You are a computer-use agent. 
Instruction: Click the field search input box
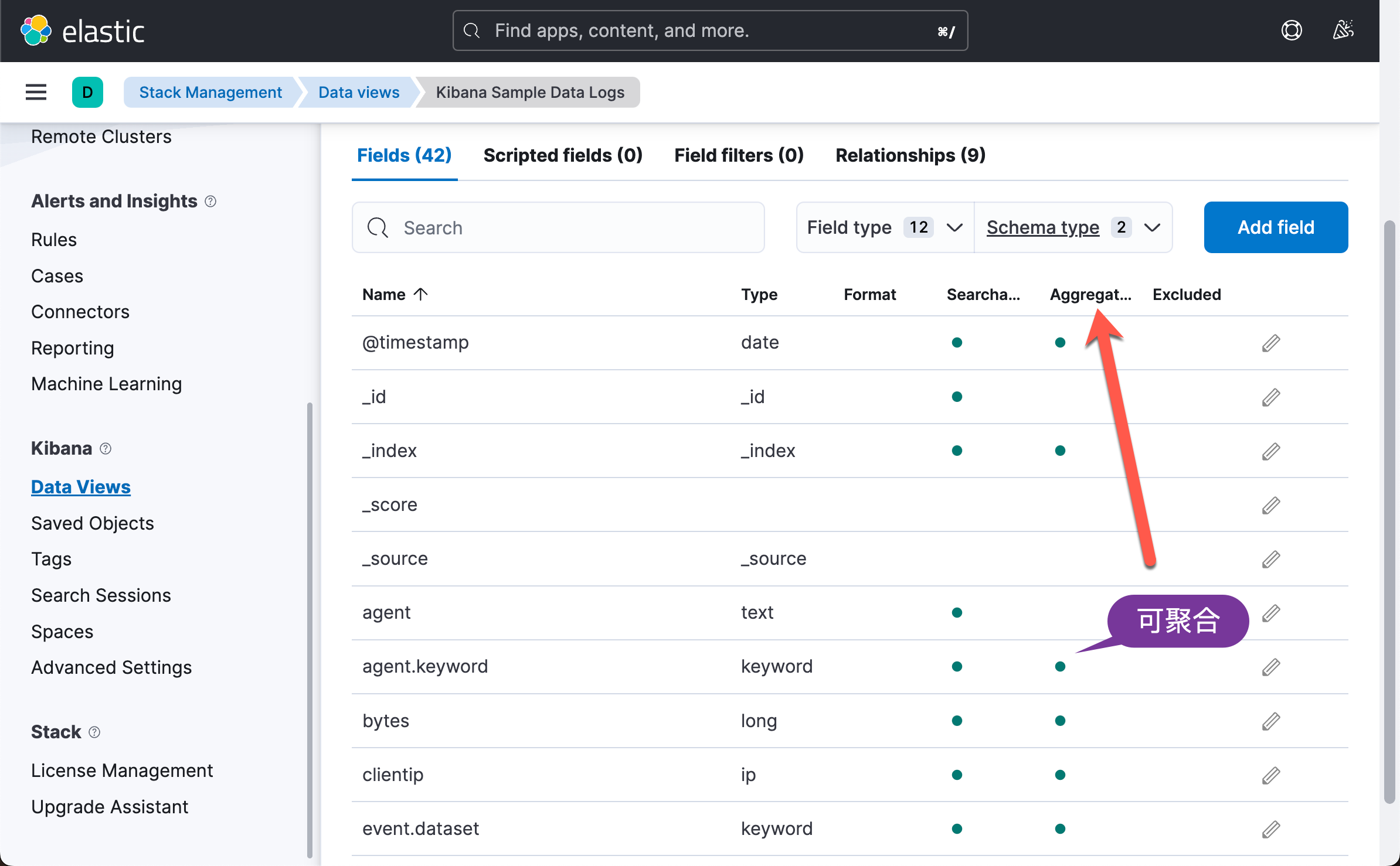click(x=557, y=227)
